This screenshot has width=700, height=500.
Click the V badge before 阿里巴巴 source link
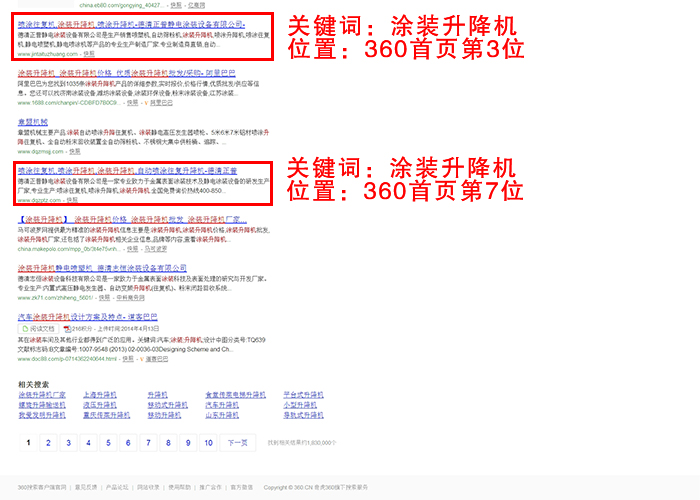pyautogui.click(x=146, y=103)
